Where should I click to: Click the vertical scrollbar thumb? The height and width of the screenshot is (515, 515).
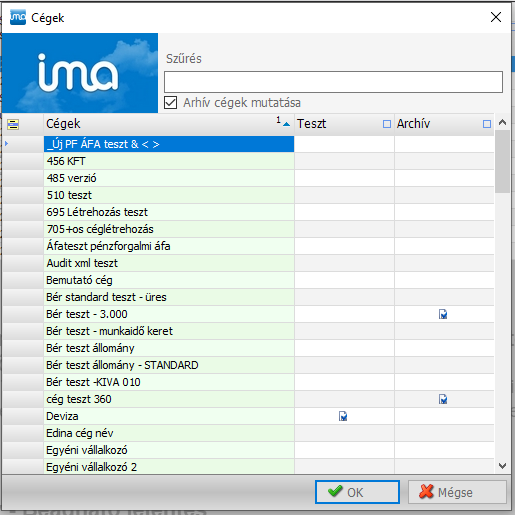pos(502,161)
